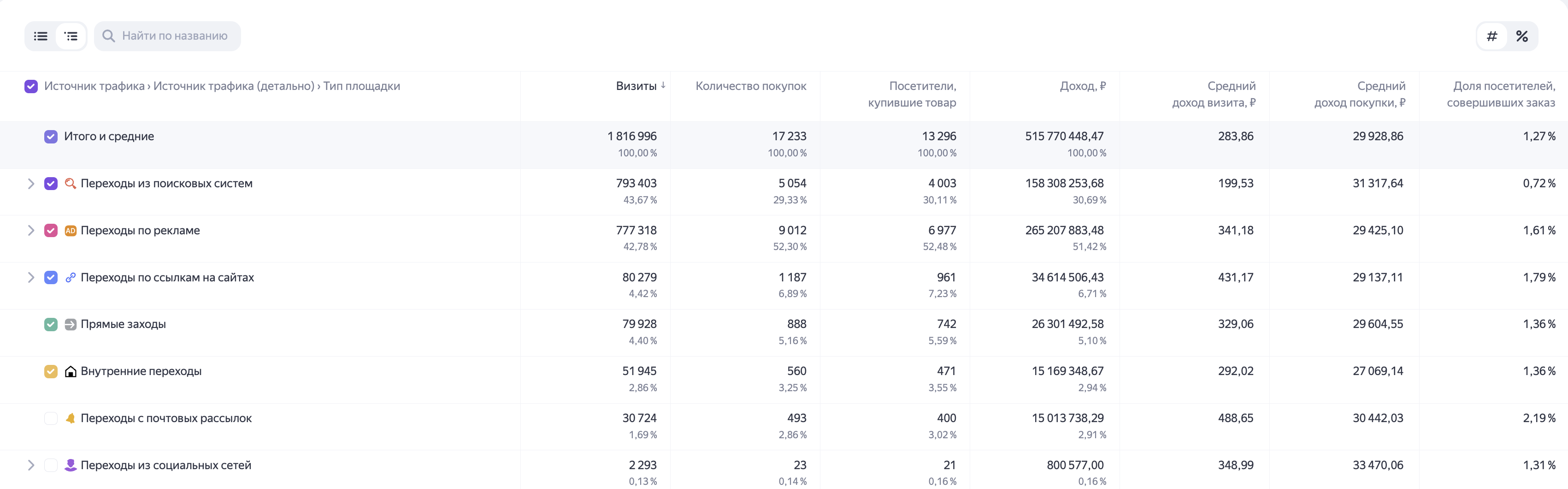Click the yellow Внутренние переходы color checkbox
Viewport: 1568px width, 489px height.
click(x=51, y=371)
